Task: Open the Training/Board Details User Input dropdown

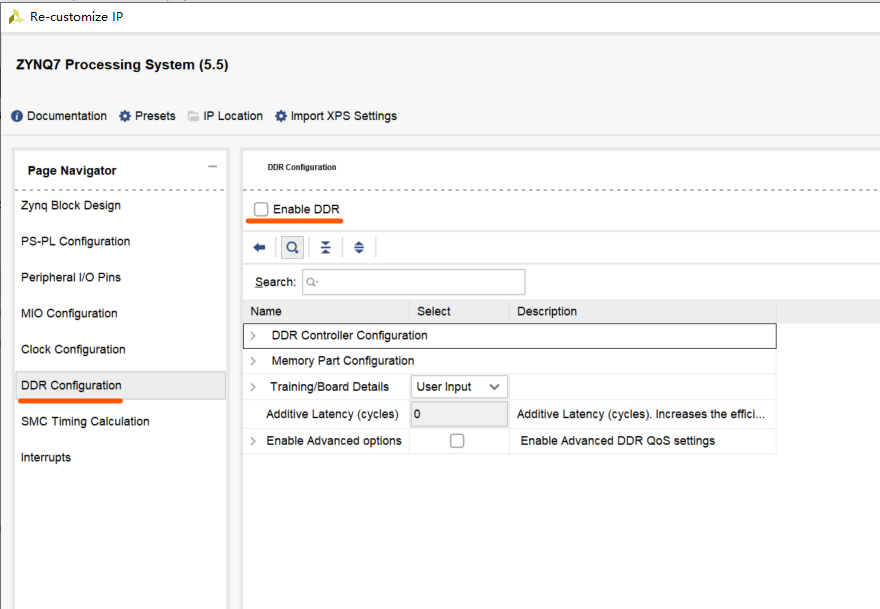Action: (x=459, y=387)
